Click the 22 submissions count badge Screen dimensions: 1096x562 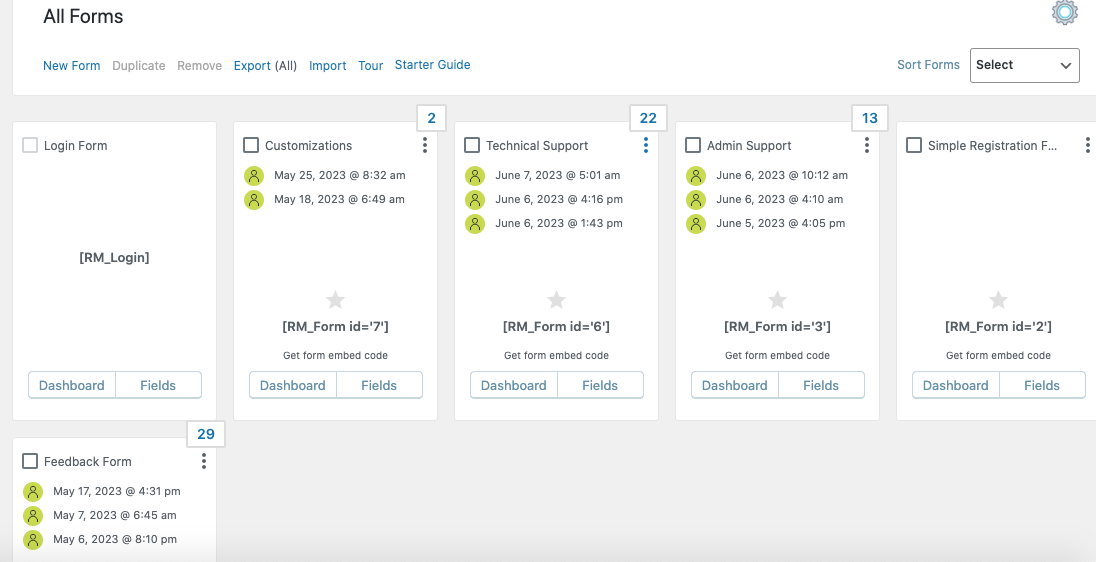click(x=648, y=118)
